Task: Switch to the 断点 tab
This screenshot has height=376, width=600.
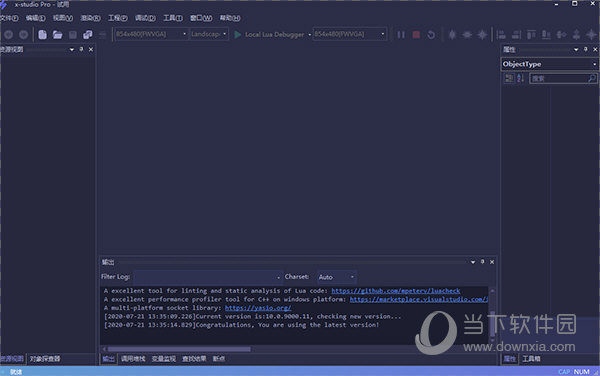Action: pos(219,359)
